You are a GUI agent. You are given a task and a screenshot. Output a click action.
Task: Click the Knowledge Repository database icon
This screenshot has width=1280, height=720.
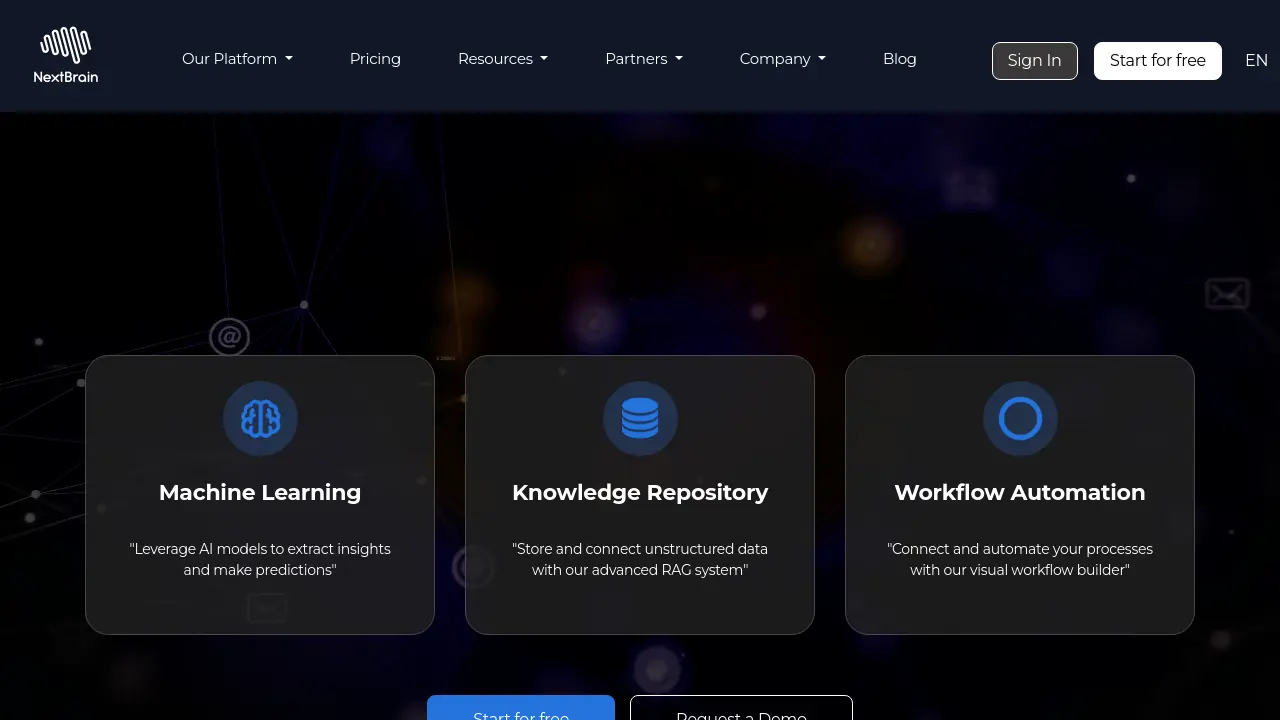pyautogui.click(x=640, y=418)
